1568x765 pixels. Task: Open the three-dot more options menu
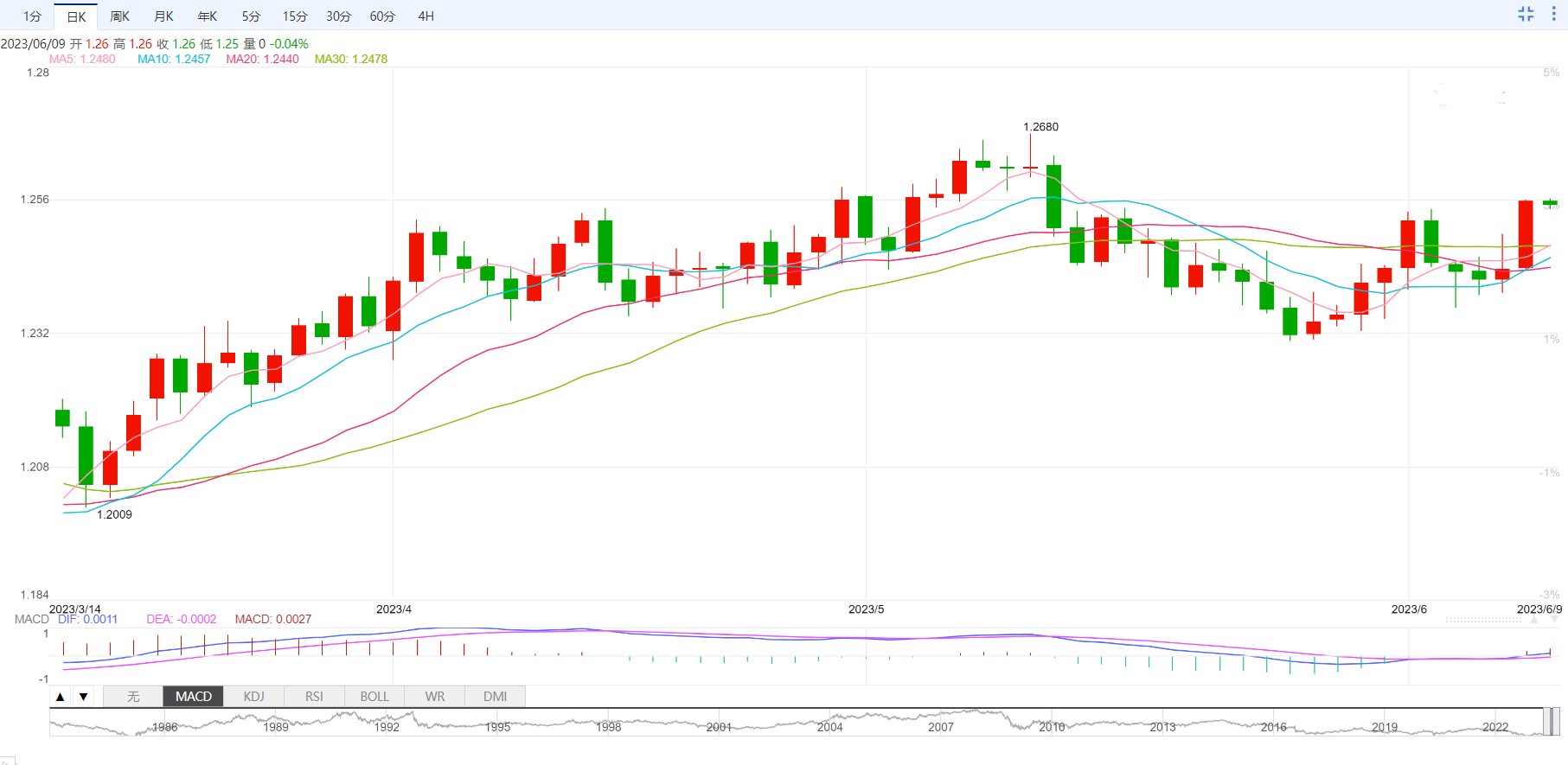(1554, 14)
